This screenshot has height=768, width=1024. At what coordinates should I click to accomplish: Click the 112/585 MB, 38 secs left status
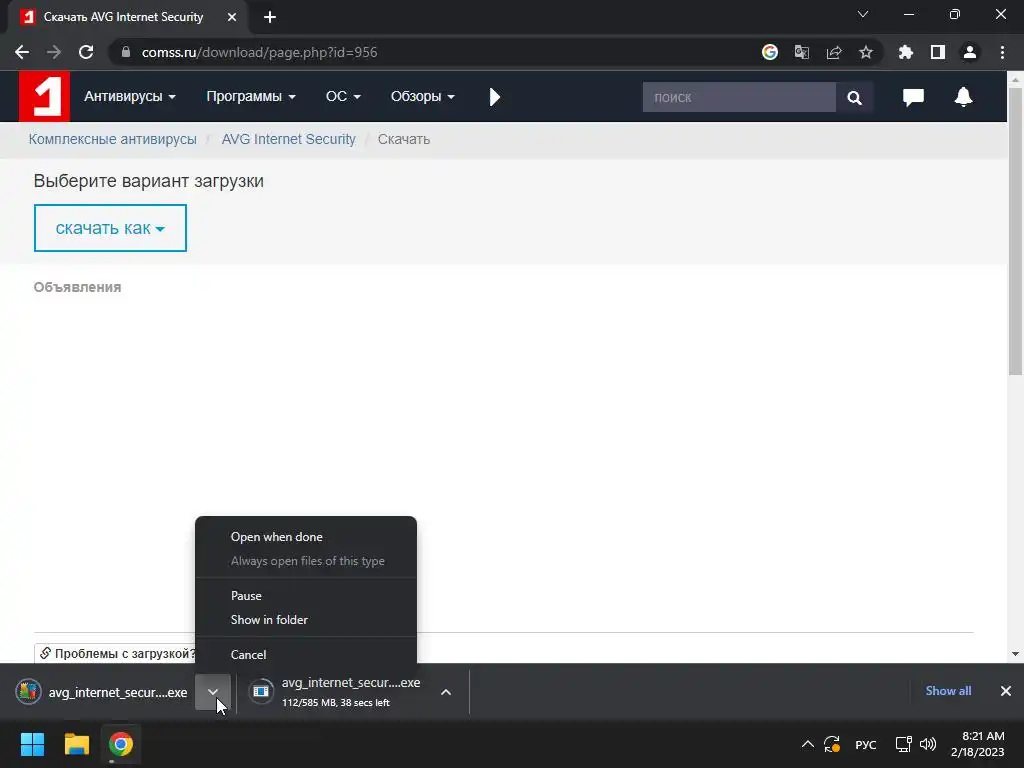pos(336,703)
